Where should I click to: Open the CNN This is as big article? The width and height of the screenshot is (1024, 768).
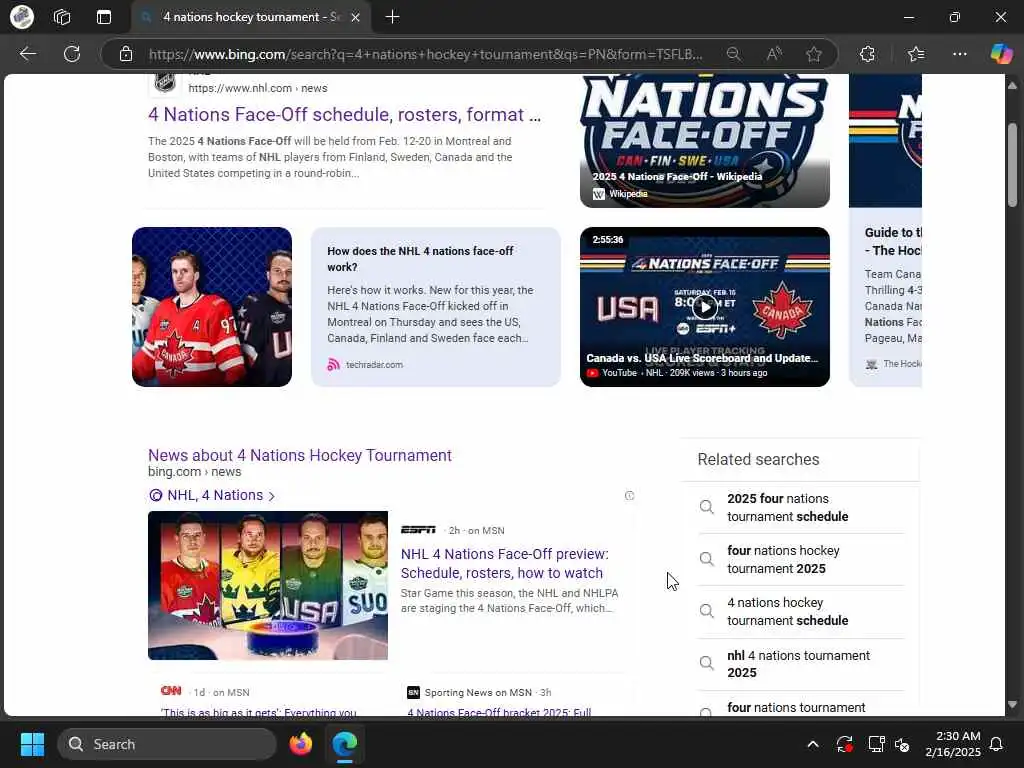[259, 711]
